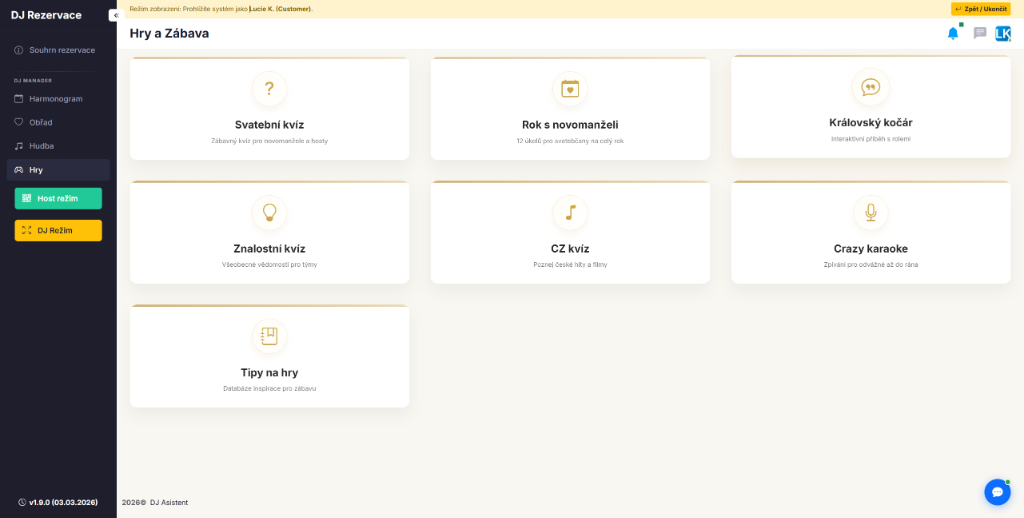The width and height of the screenshot is (1024, 518).
Task: Open the Rok s novomanželi card title
Action: 570,125
